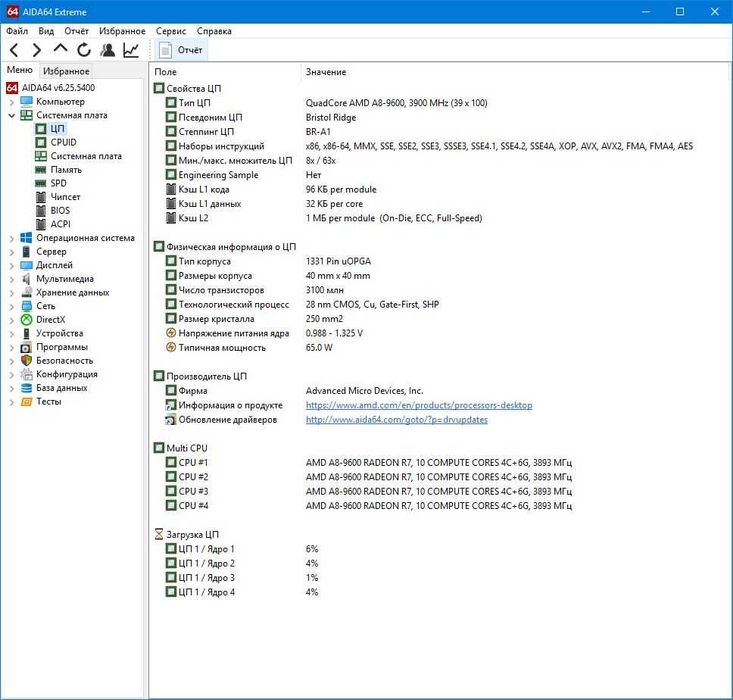
Task: Click the Мультимедиа speaker icon
Action: [27, 279]
